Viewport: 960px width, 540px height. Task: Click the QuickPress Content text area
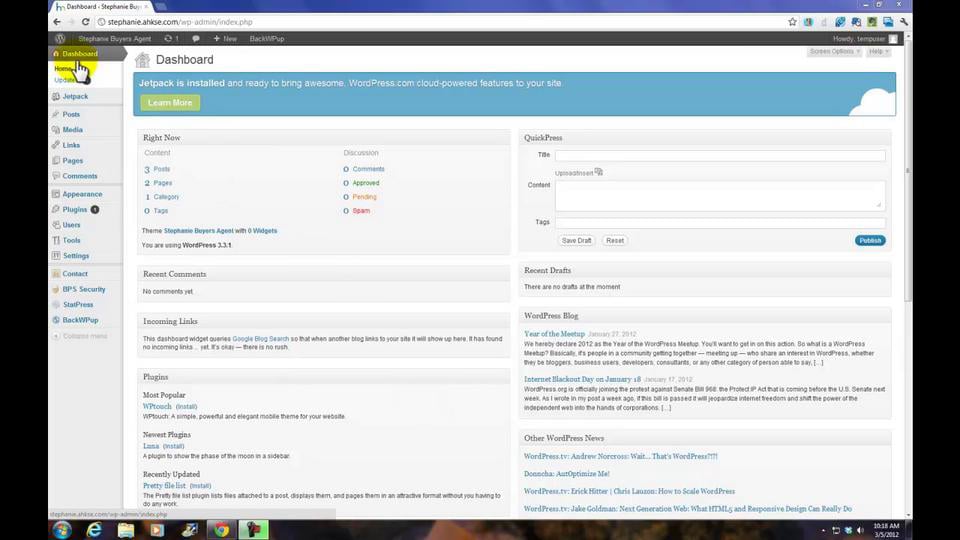[720, 196]
